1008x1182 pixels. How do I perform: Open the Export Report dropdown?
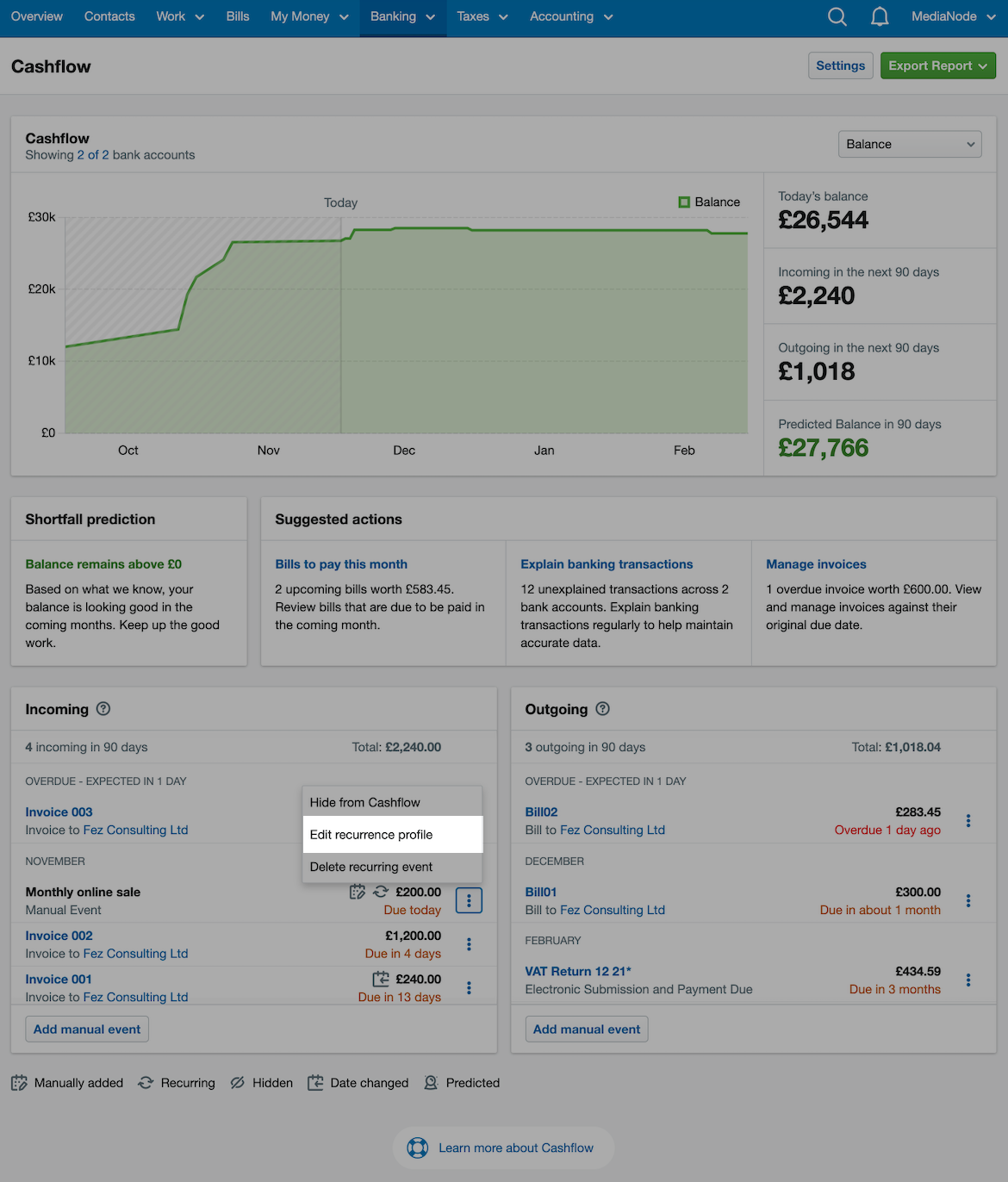[x=937, y=65]
